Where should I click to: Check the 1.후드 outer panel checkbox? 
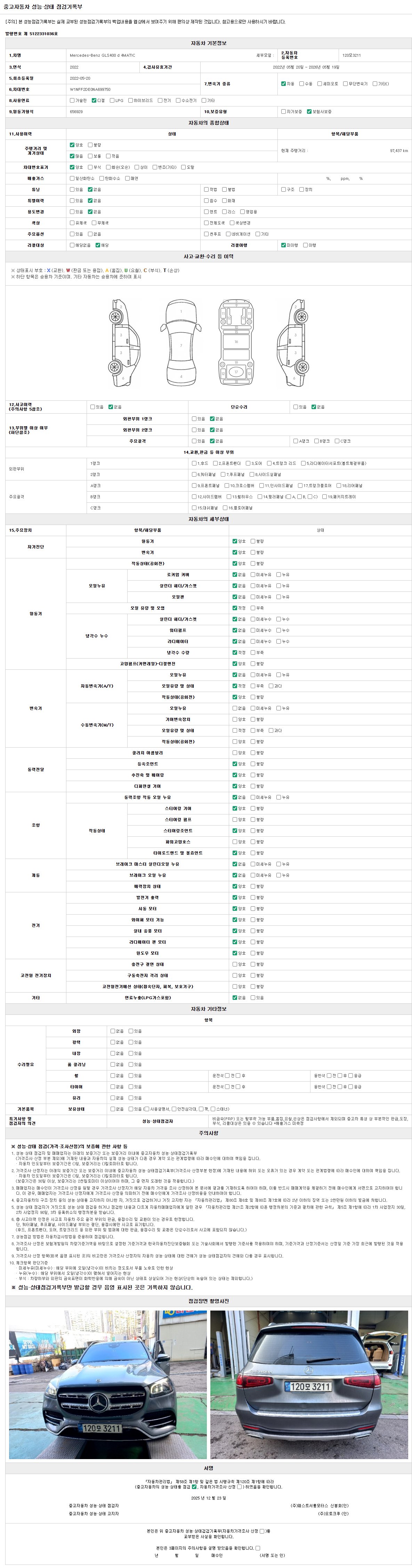click(x=194, y=463)
